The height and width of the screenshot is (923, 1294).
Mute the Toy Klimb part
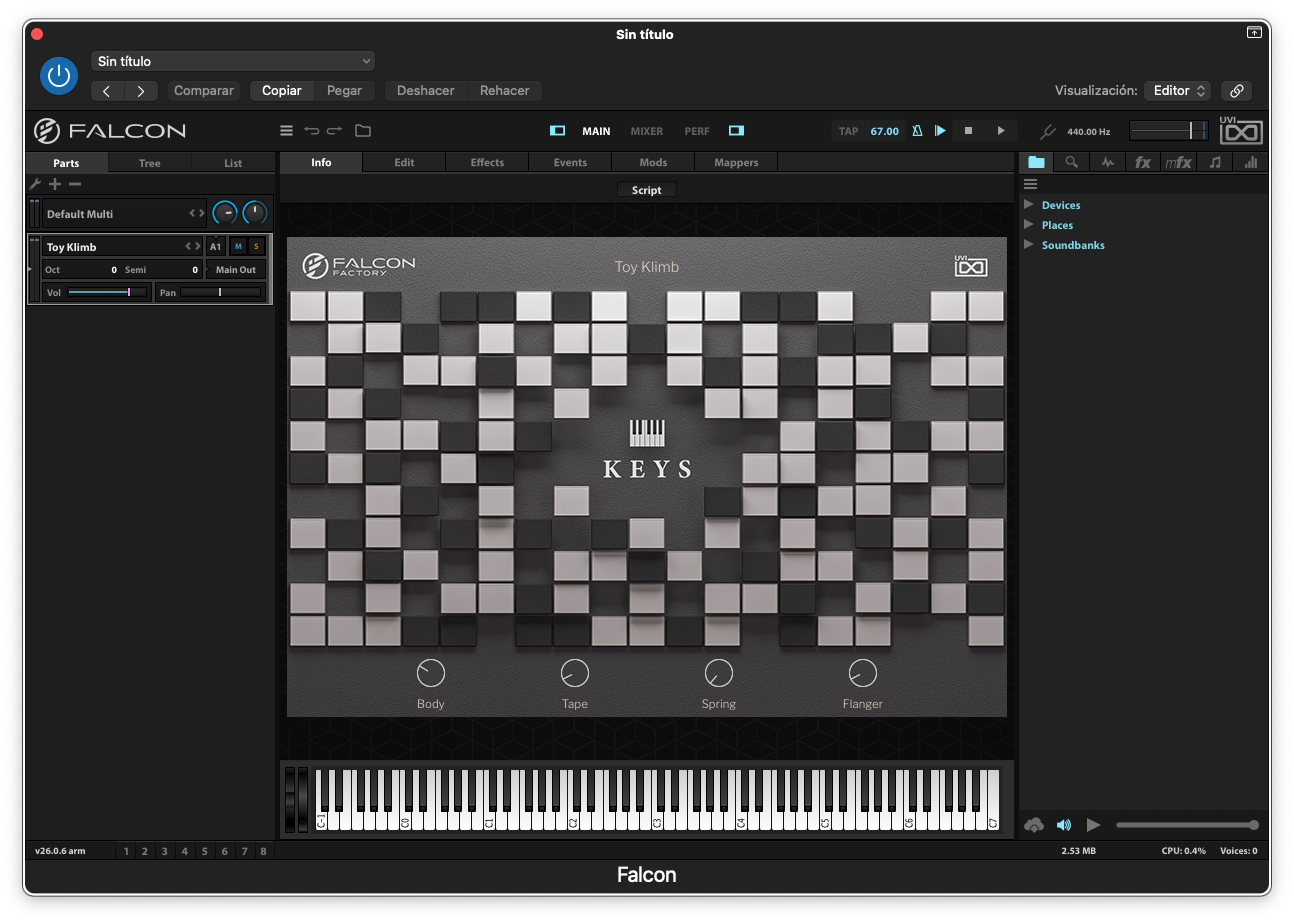(238, 246)
